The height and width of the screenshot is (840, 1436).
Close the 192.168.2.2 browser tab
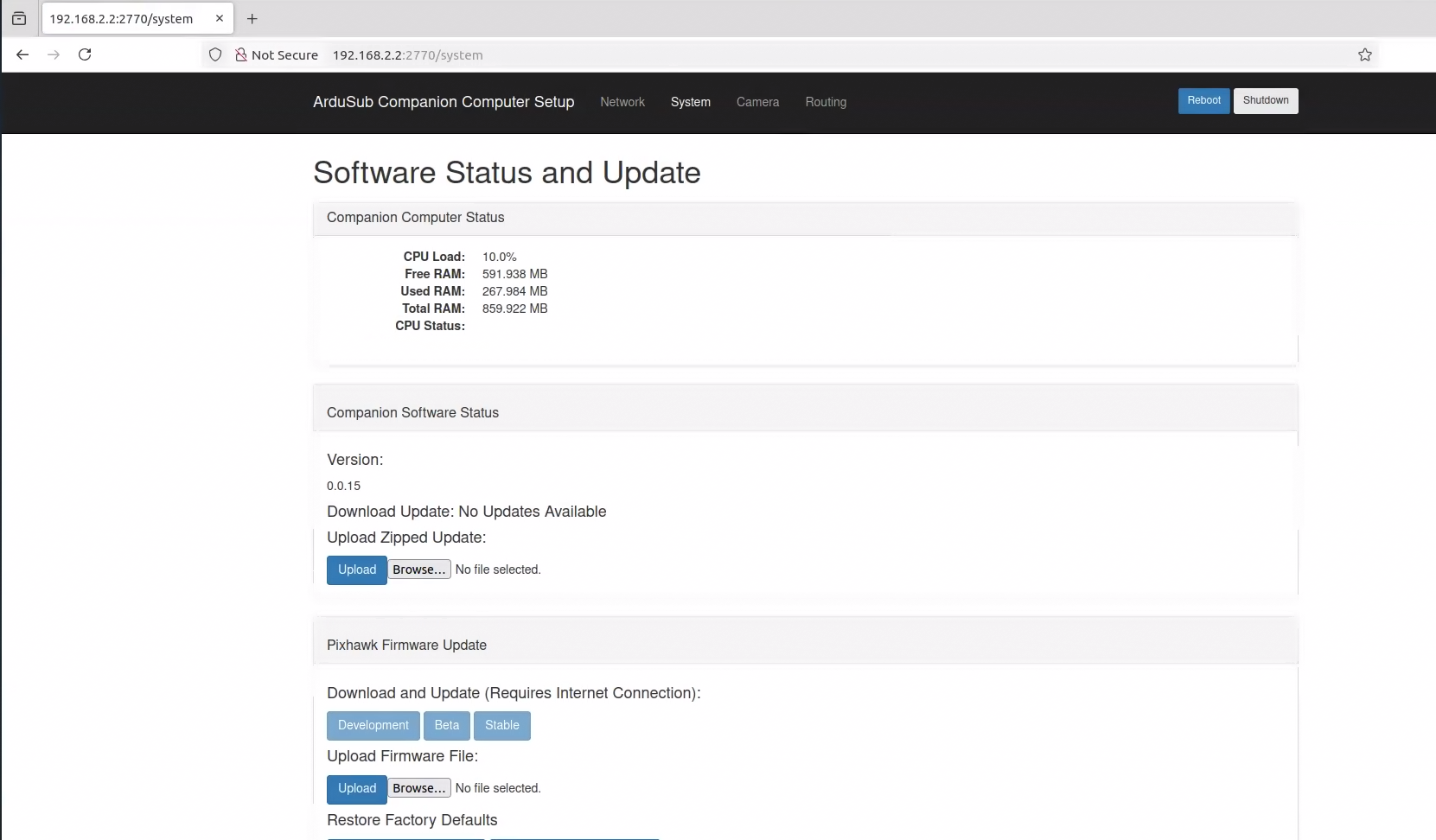click(220, 18)
